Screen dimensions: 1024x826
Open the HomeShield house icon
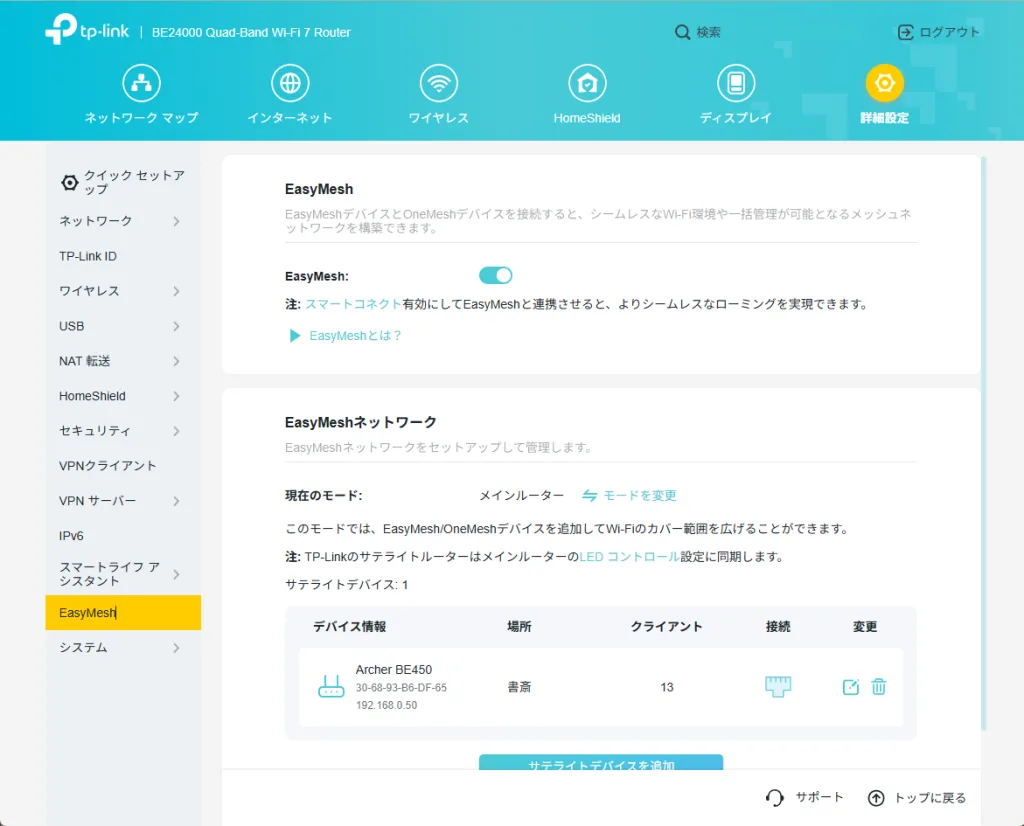[x=587, y=83]
